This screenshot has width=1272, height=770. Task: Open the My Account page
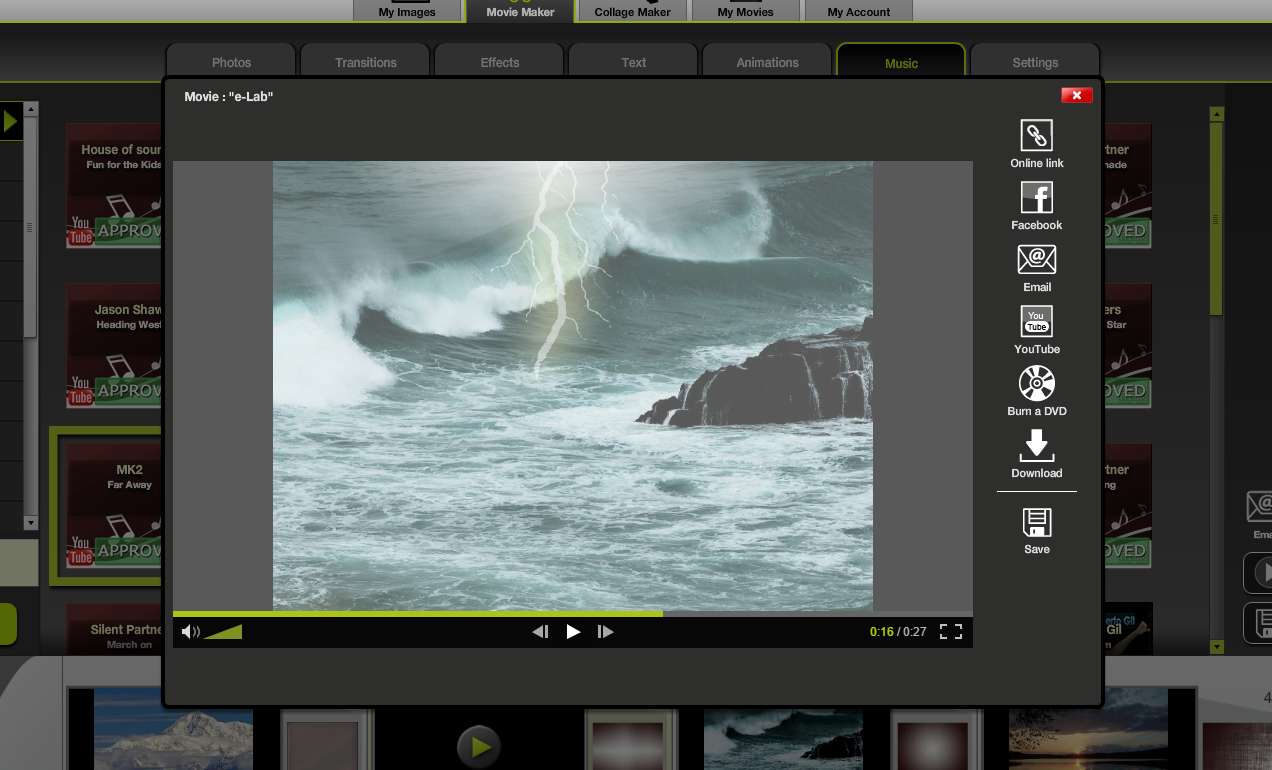pos(858,12)
